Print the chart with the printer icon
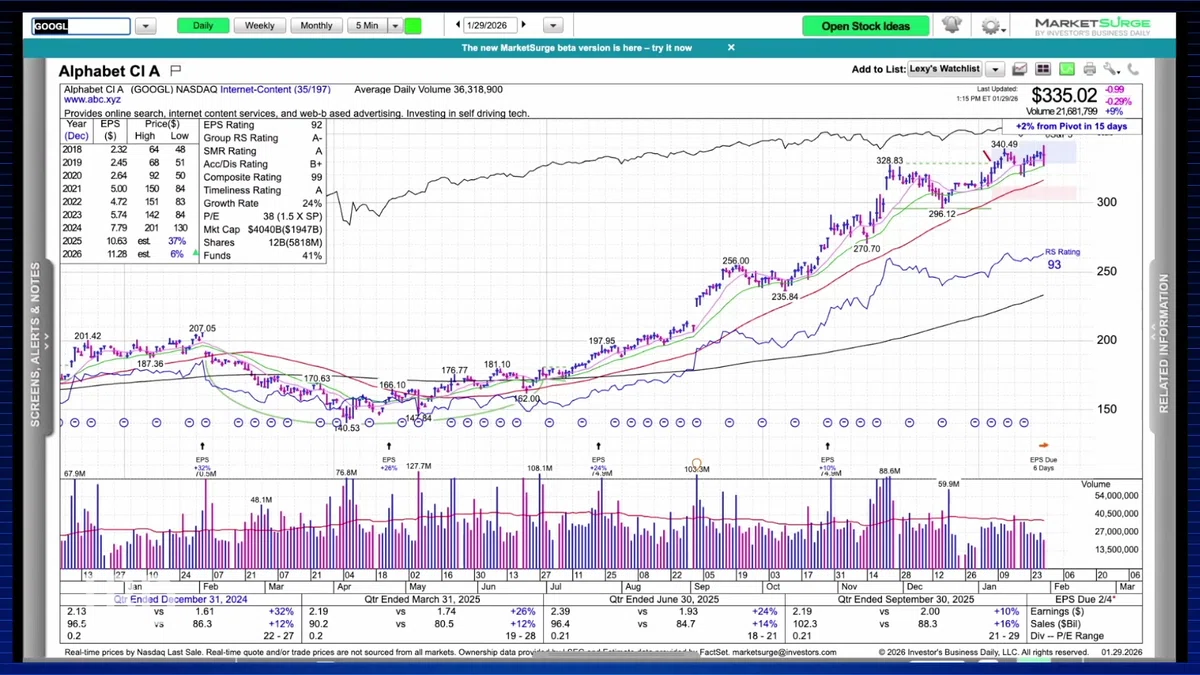The width and height of the screenshot is (1200, 675). click(x=1089, y=69)
